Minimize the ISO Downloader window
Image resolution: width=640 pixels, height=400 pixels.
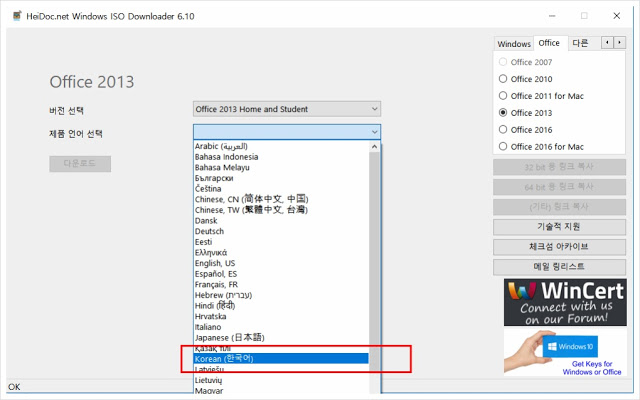pyautogui.click(x=552, y=16)
